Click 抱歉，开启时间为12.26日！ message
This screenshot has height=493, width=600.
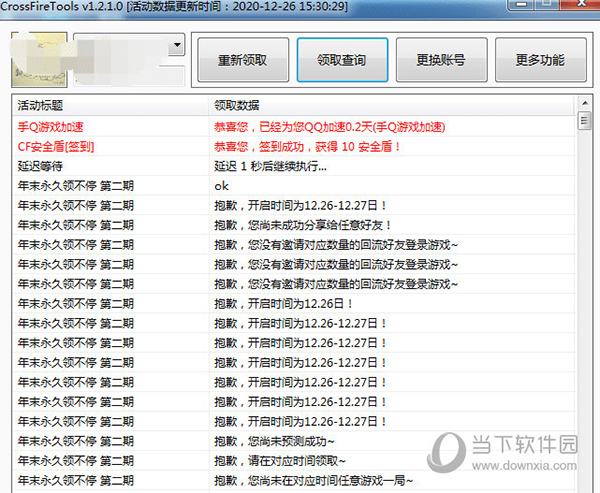point(284,304)
